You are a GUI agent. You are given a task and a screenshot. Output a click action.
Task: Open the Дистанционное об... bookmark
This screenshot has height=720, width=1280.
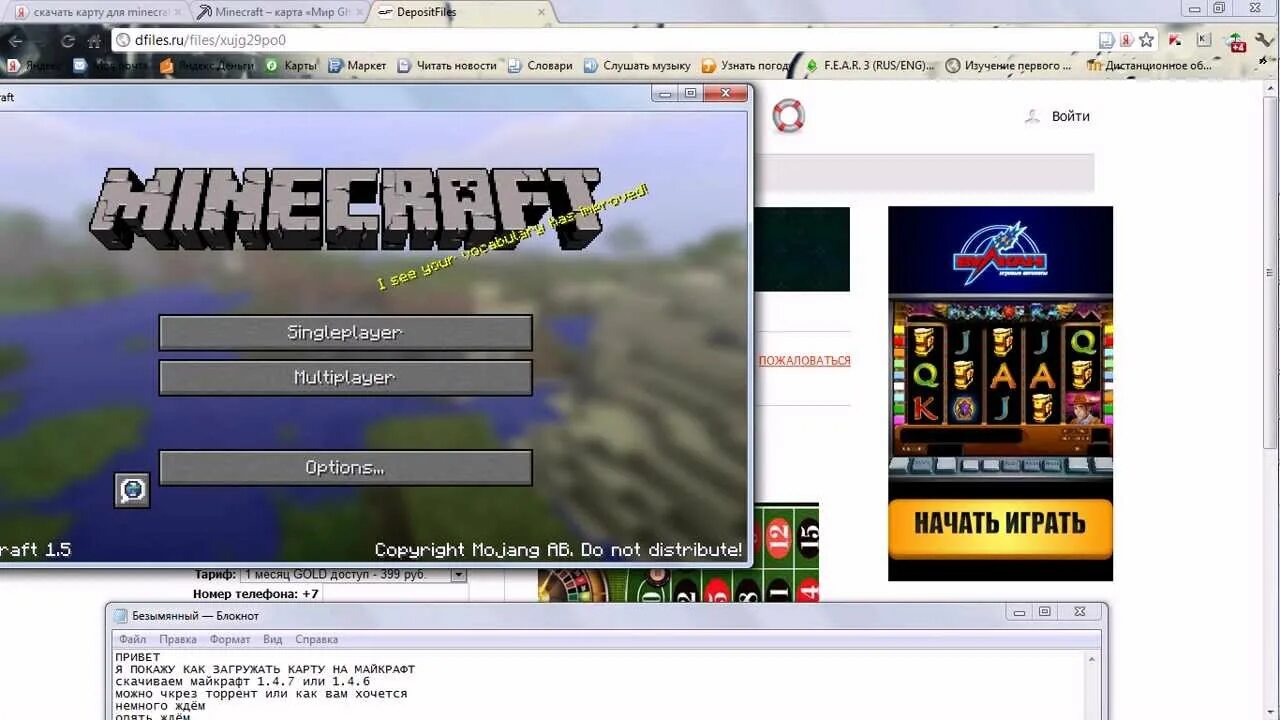(1151, 65)
